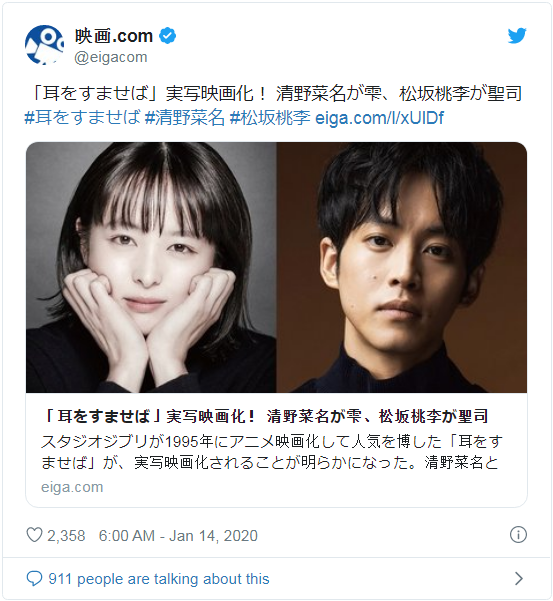Expand conversation with the right chevron
The image size is (553, 601).
pos(519,578)
